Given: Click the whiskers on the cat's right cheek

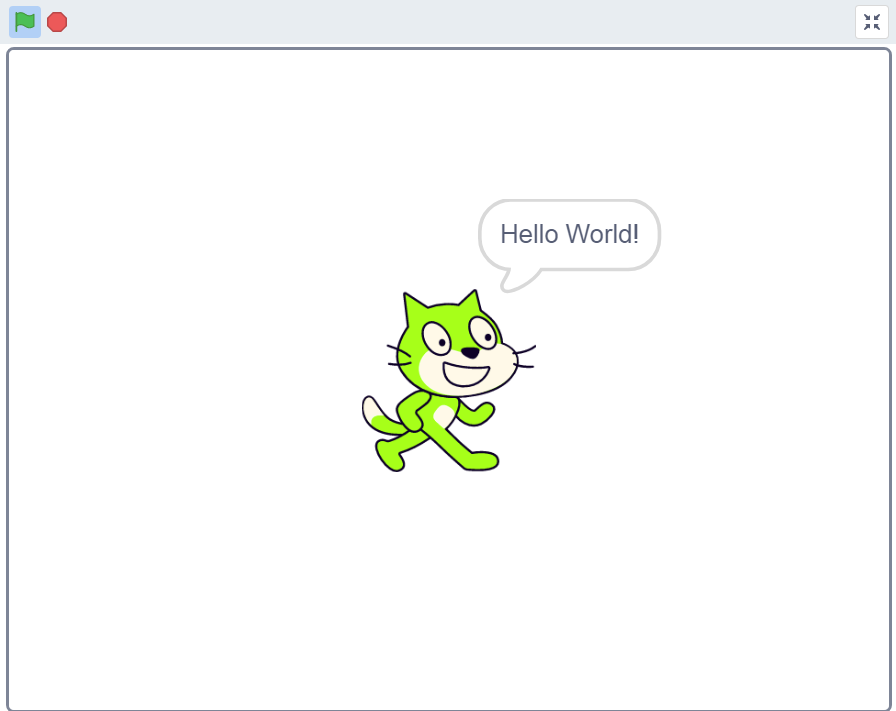Looking at the screenshot, I should (x=524, y=356).
